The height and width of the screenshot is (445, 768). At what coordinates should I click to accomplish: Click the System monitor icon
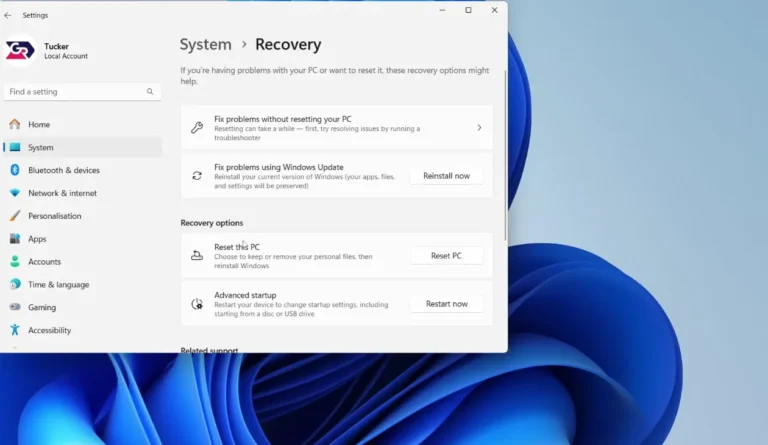(x=15, y=147)
